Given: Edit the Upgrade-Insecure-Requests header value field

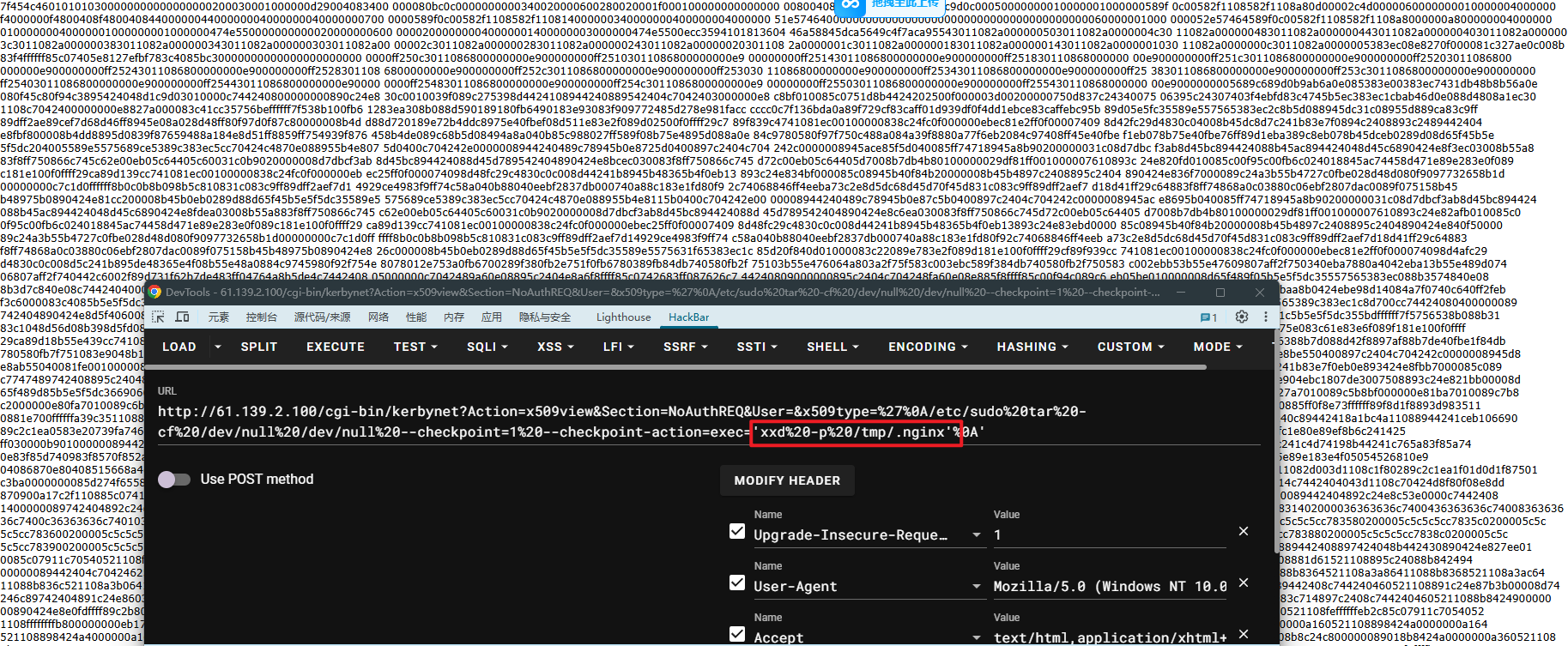Looking at the screenshot, I should [x=1110, y=535].
